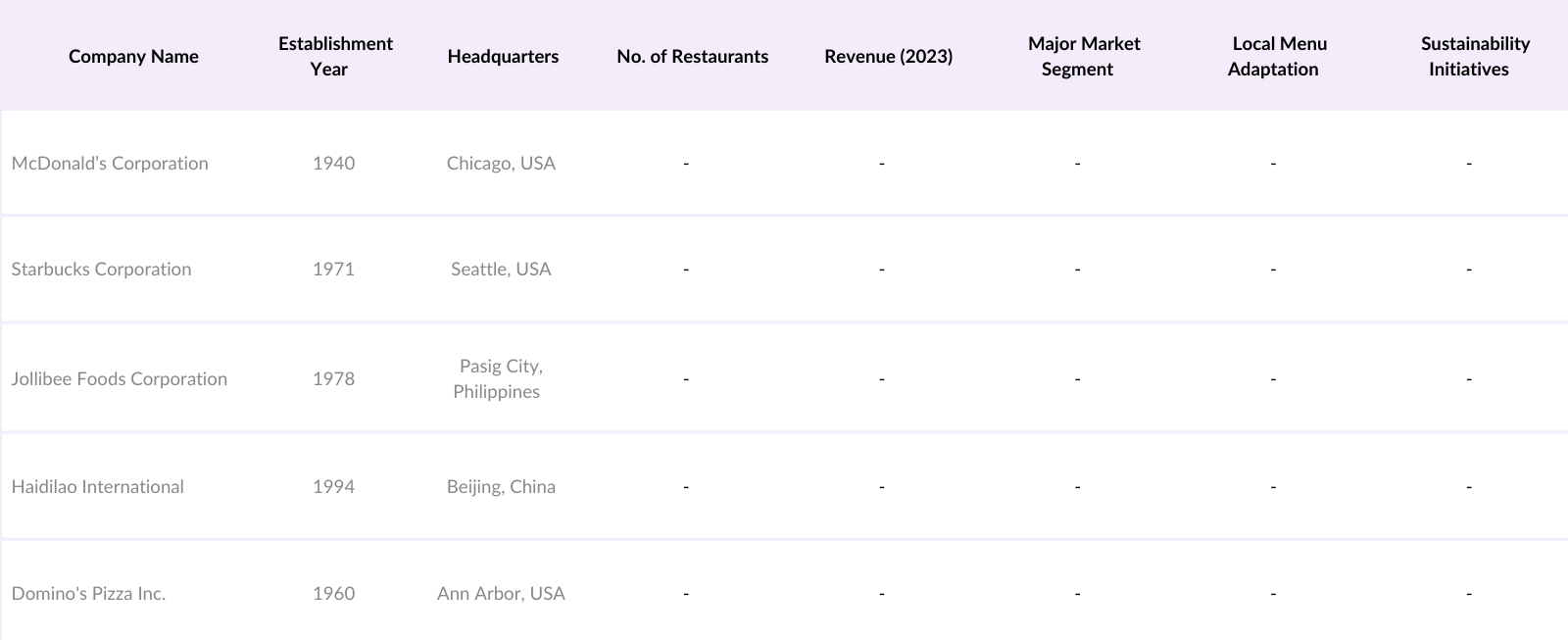
Task: Click the Establishment Year column header
Action: click(x=334, y=56)
